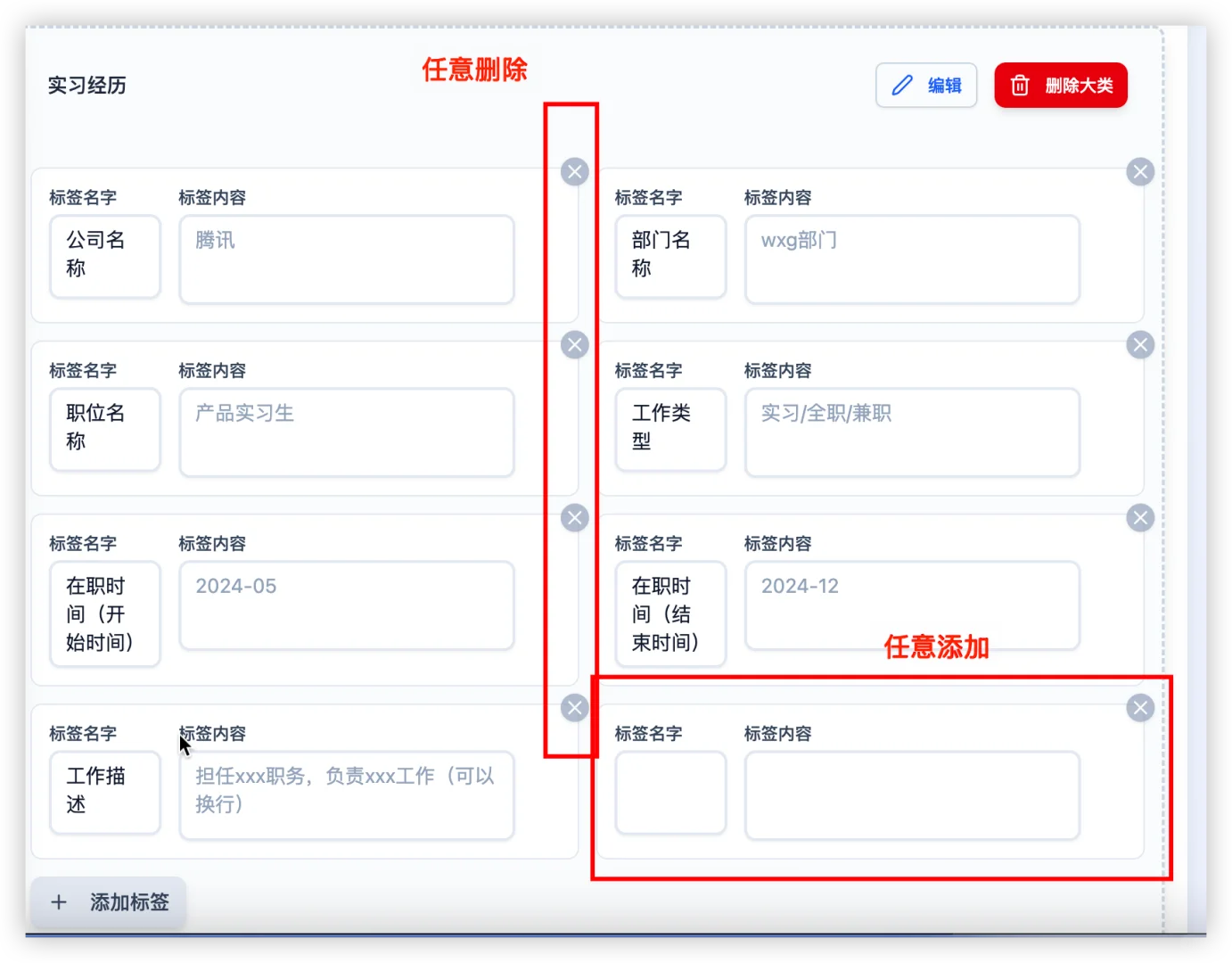Remove the 工作描述 tag via X icon
Viewport: 1232px width, 963px height.
click(574, 707)
